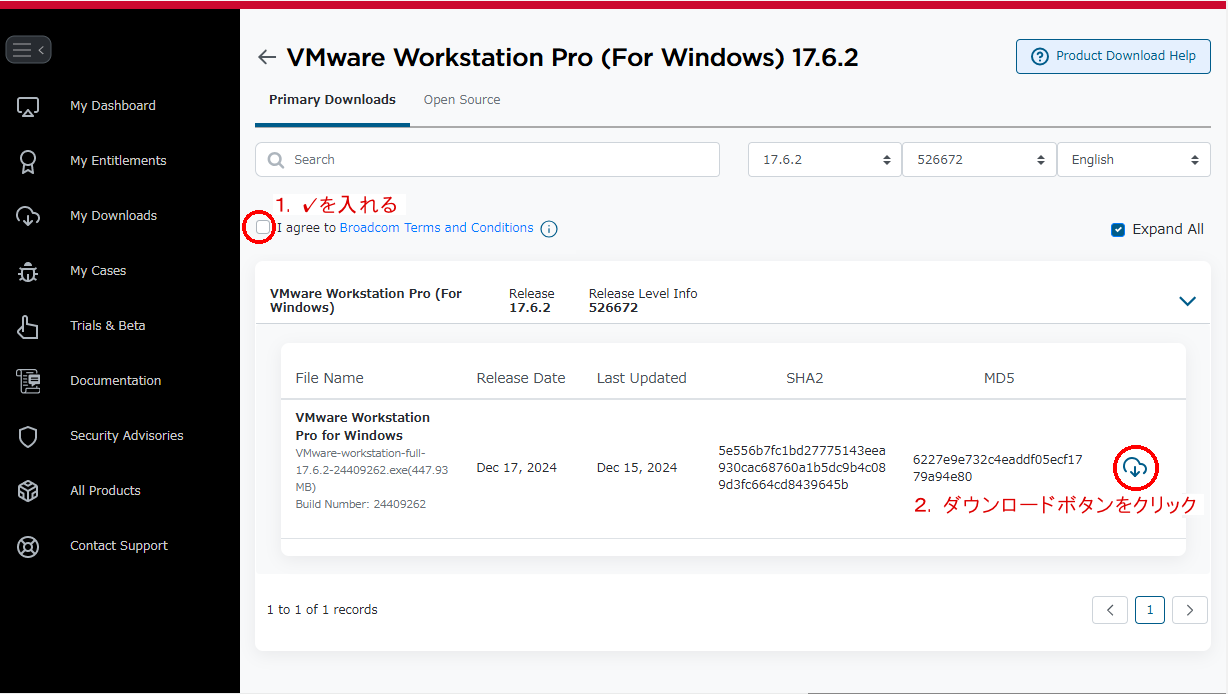
Task: Uncheck the Expand All checkbox
Action: click(1118, 229)
